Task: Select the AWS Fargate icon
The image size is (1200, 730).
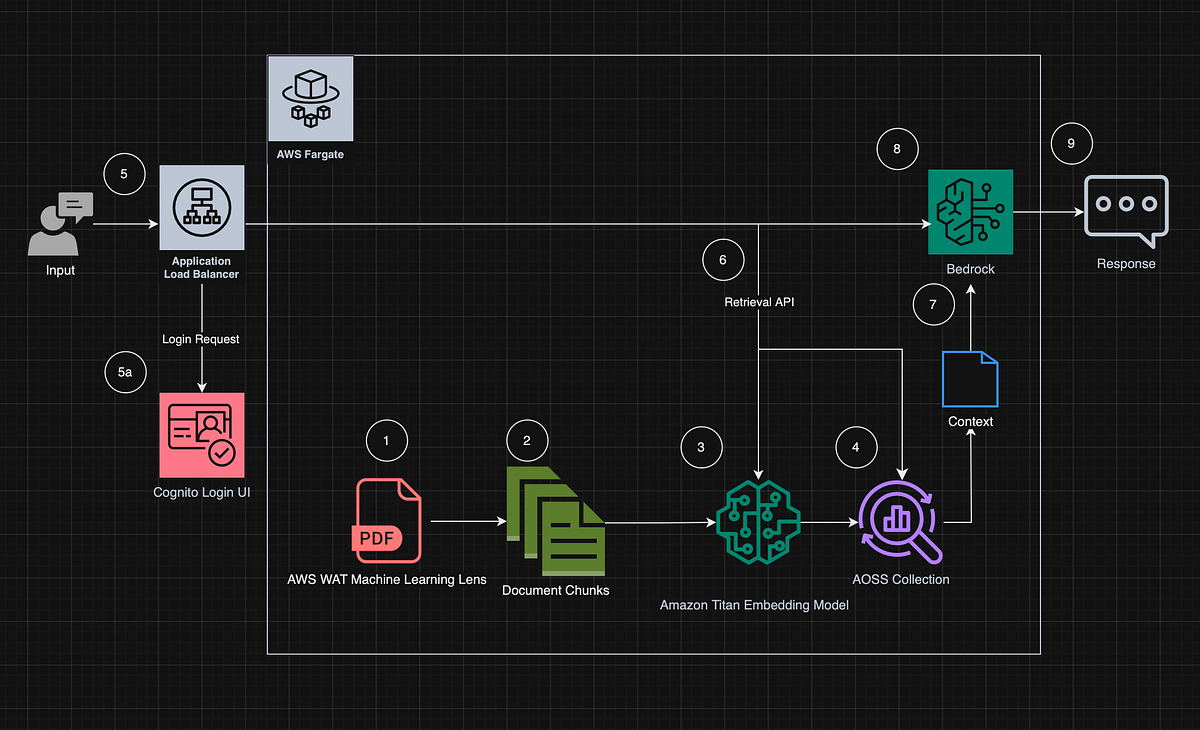Action: coord(310,98)
